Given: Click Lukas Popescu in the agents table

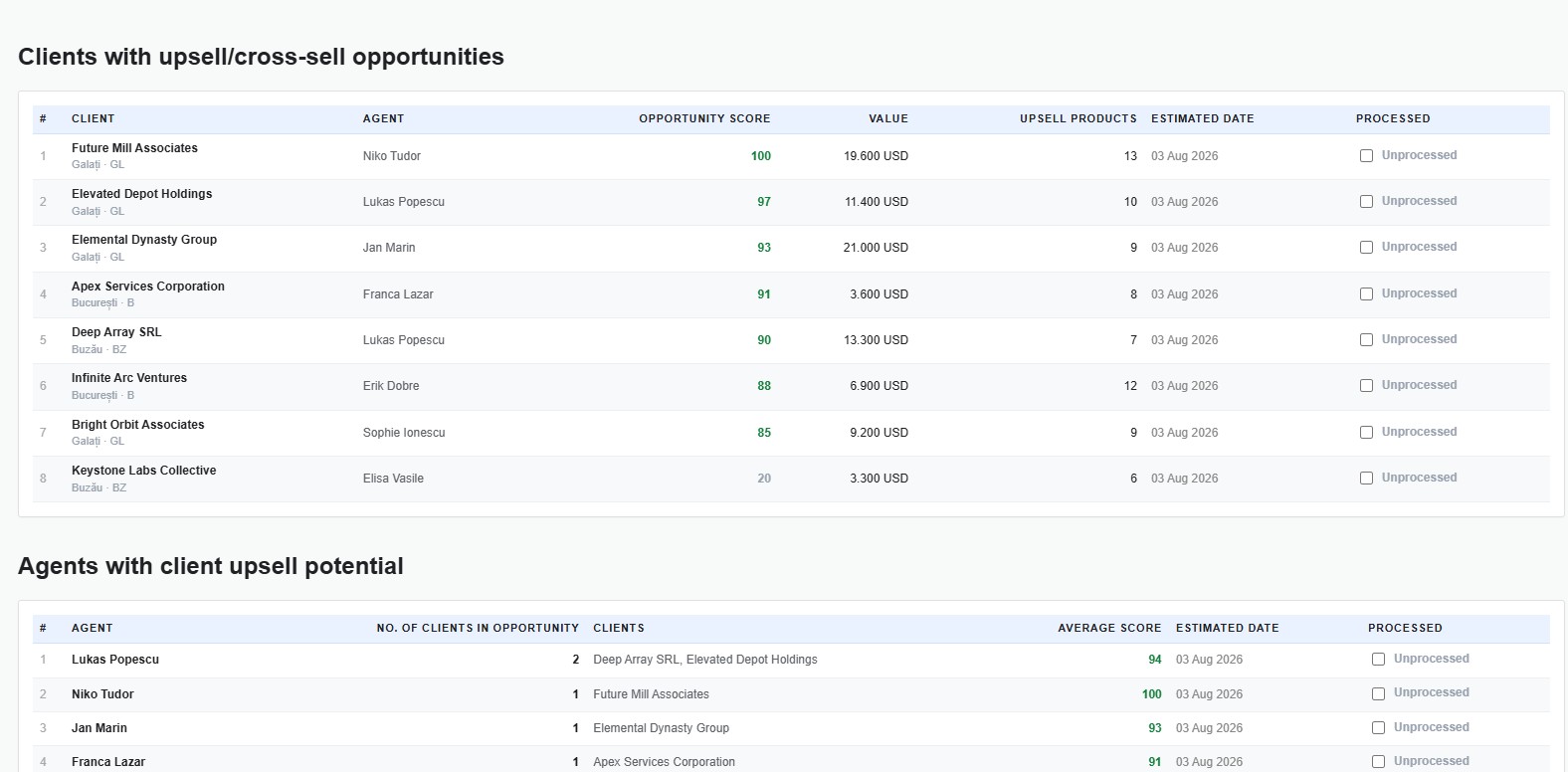Looking at the screenshot, I should (x=115, y=660).
